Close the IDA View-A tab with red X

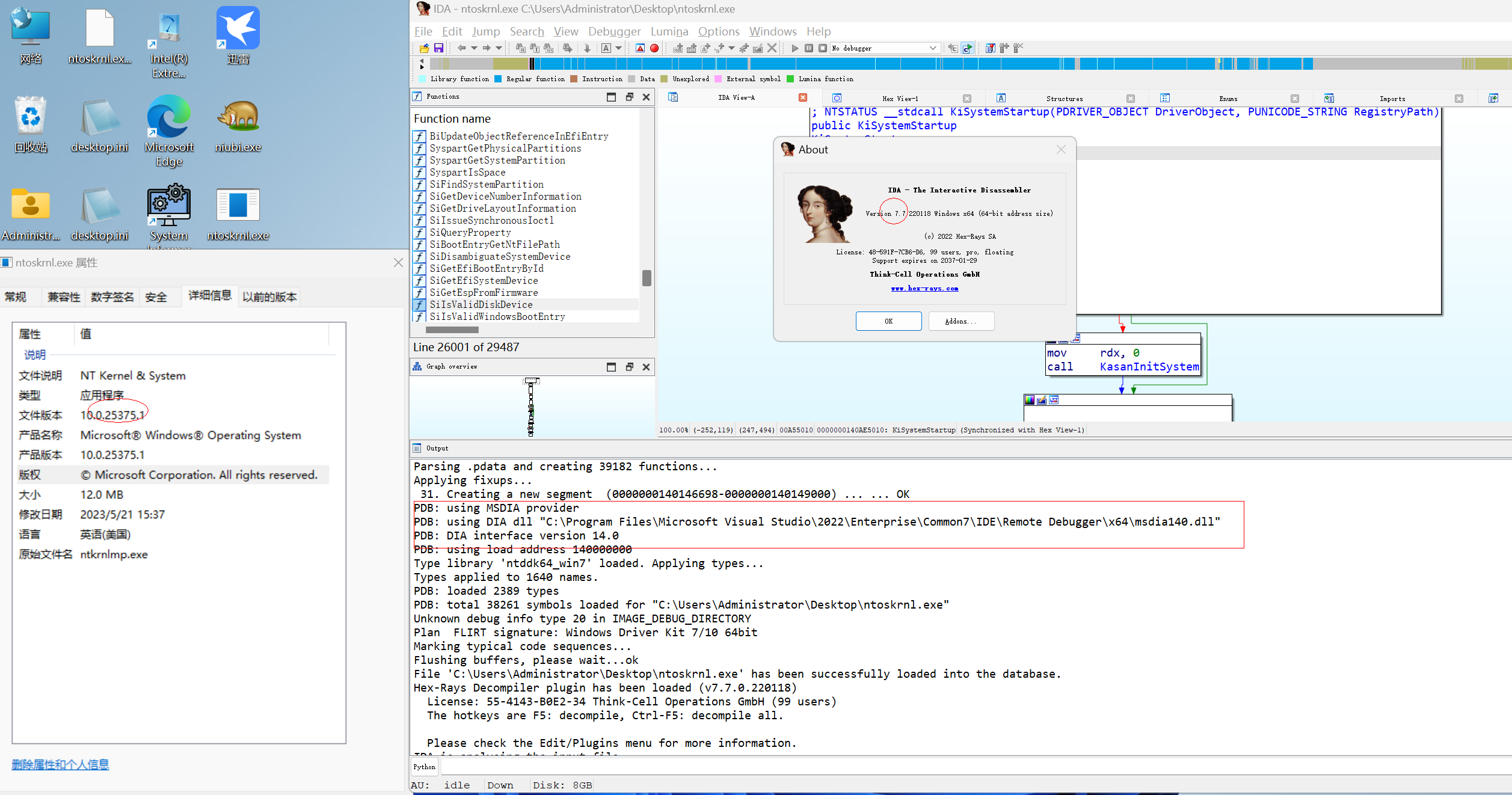tap(803, 97)
